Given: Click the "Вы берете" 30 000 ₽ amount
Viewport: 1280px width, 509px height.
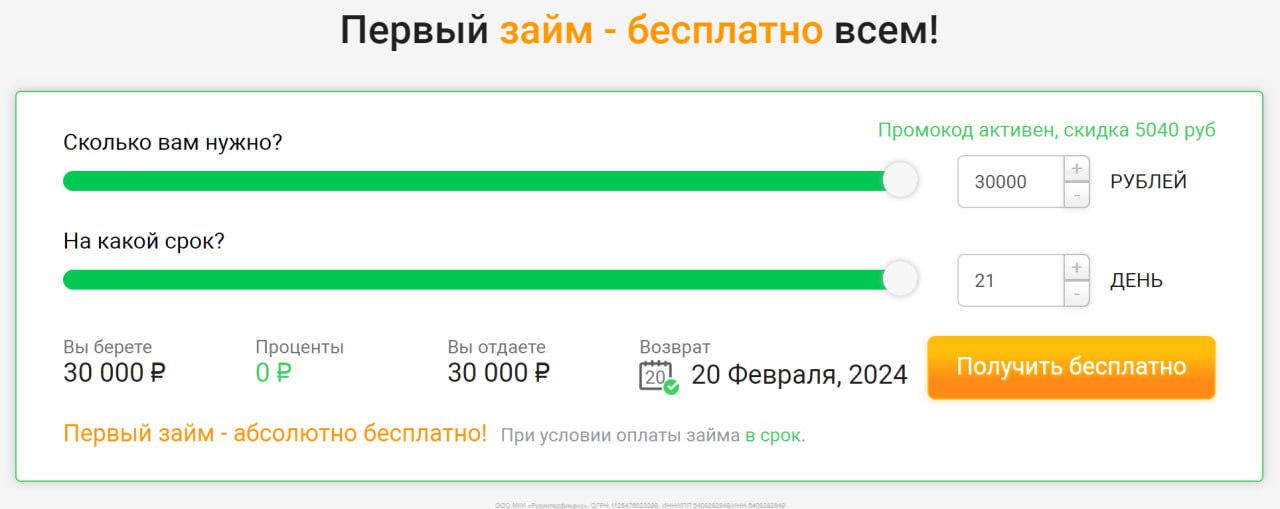Looking at the screenshot, I should pyautogui.click(x=114, y=373).
